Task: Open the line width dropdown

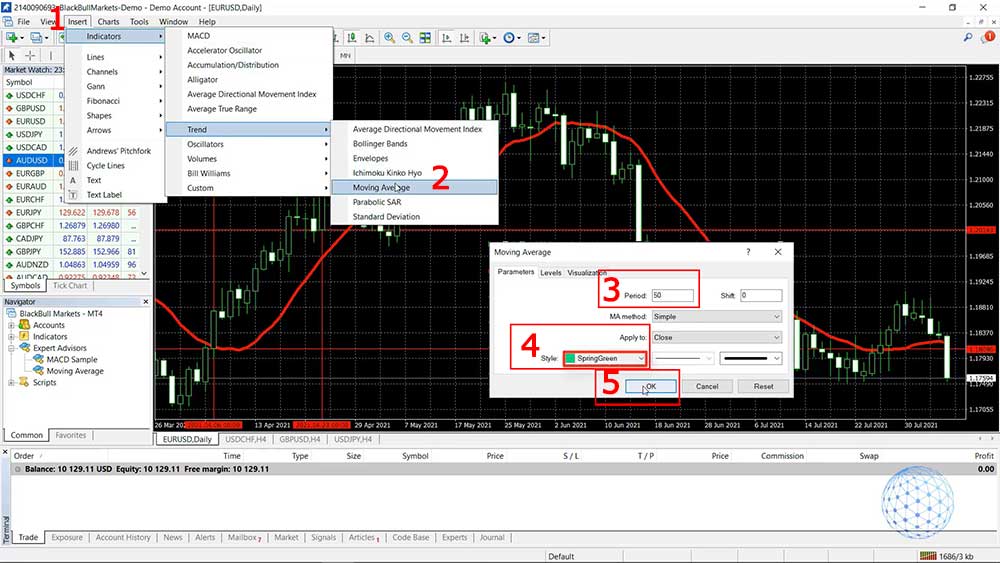Action: (751, 358)
